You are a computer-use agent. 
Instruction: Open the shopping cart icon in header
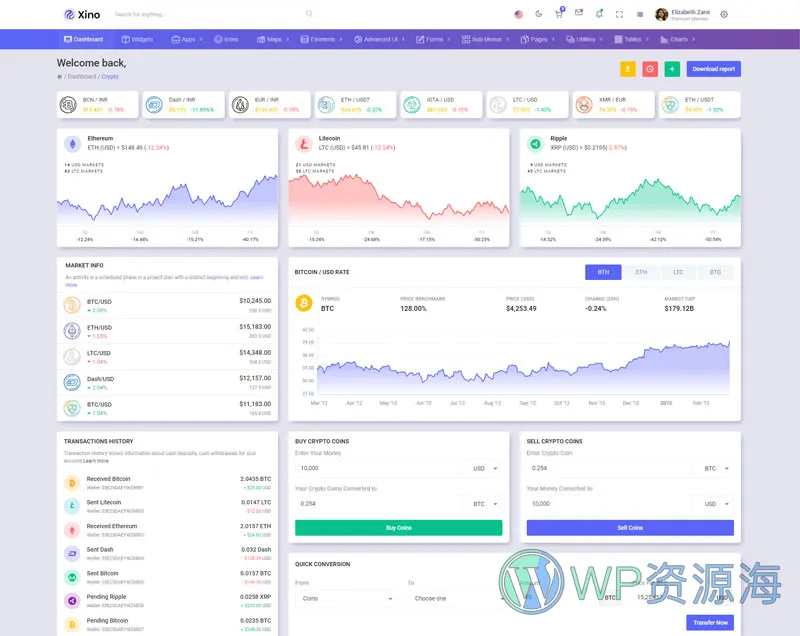[x=559, y=14]
